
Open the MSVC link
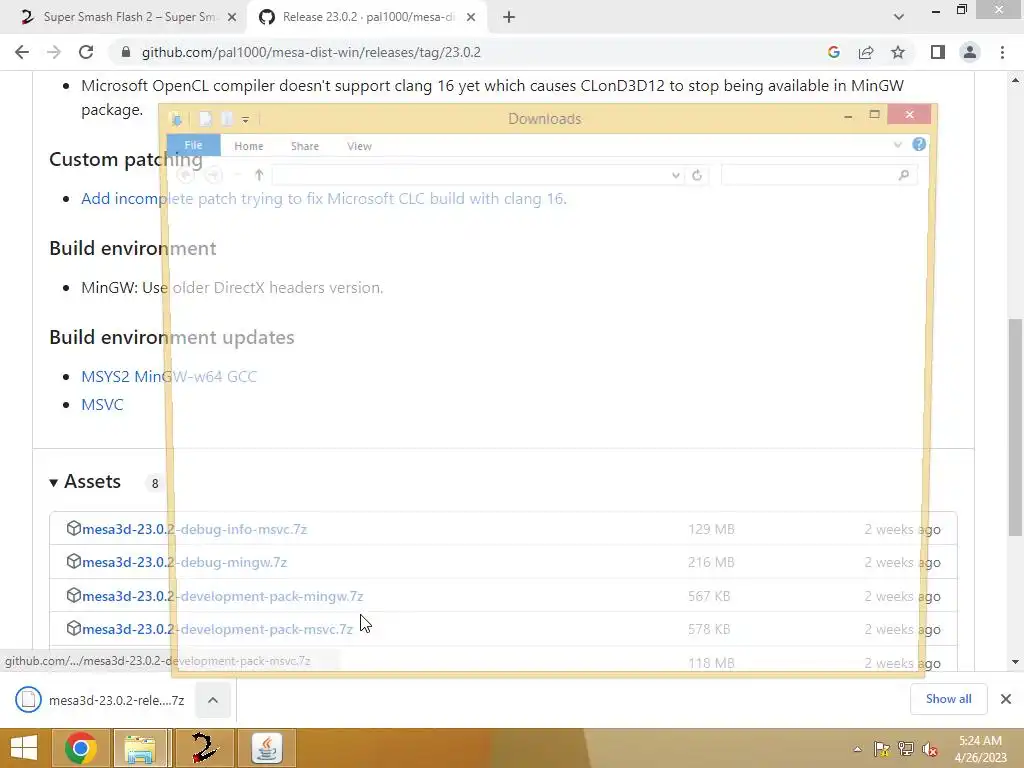pyautogui.click(x=102, y=404)
